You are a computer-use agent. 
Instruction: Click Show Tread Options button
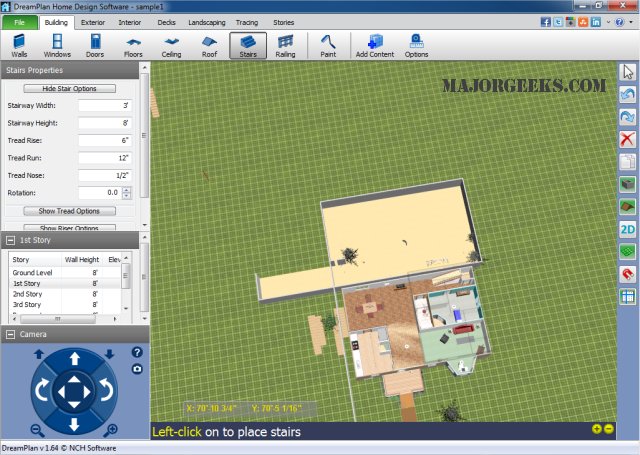(69, 211)
